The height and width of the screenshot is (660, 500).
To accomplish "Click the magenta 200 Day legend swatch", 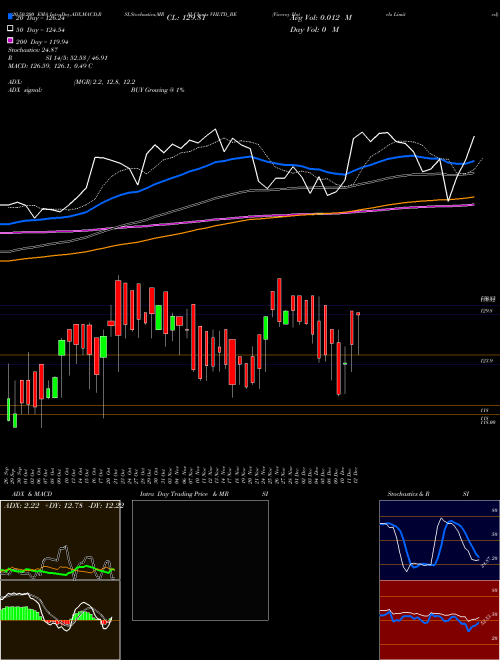I will click(x=11, y=40).
